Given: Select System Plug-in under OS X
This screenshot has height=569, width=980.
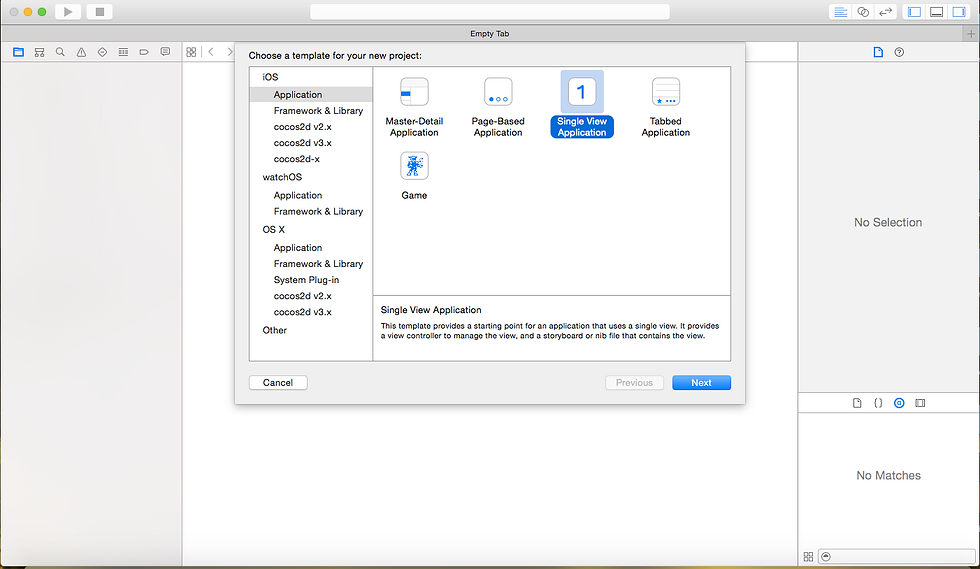Looking at the screenshot, I should [306, 280].
